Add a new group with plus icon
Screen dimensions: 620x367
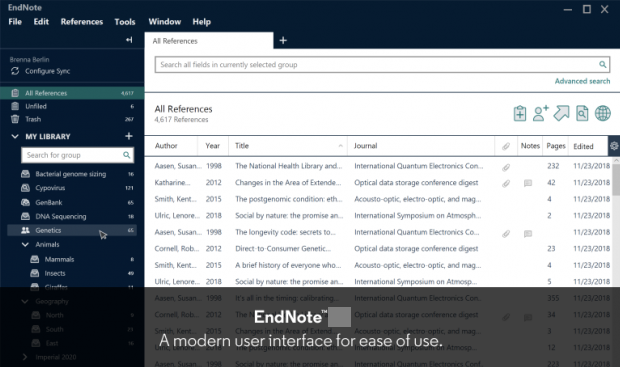[129, 136]
